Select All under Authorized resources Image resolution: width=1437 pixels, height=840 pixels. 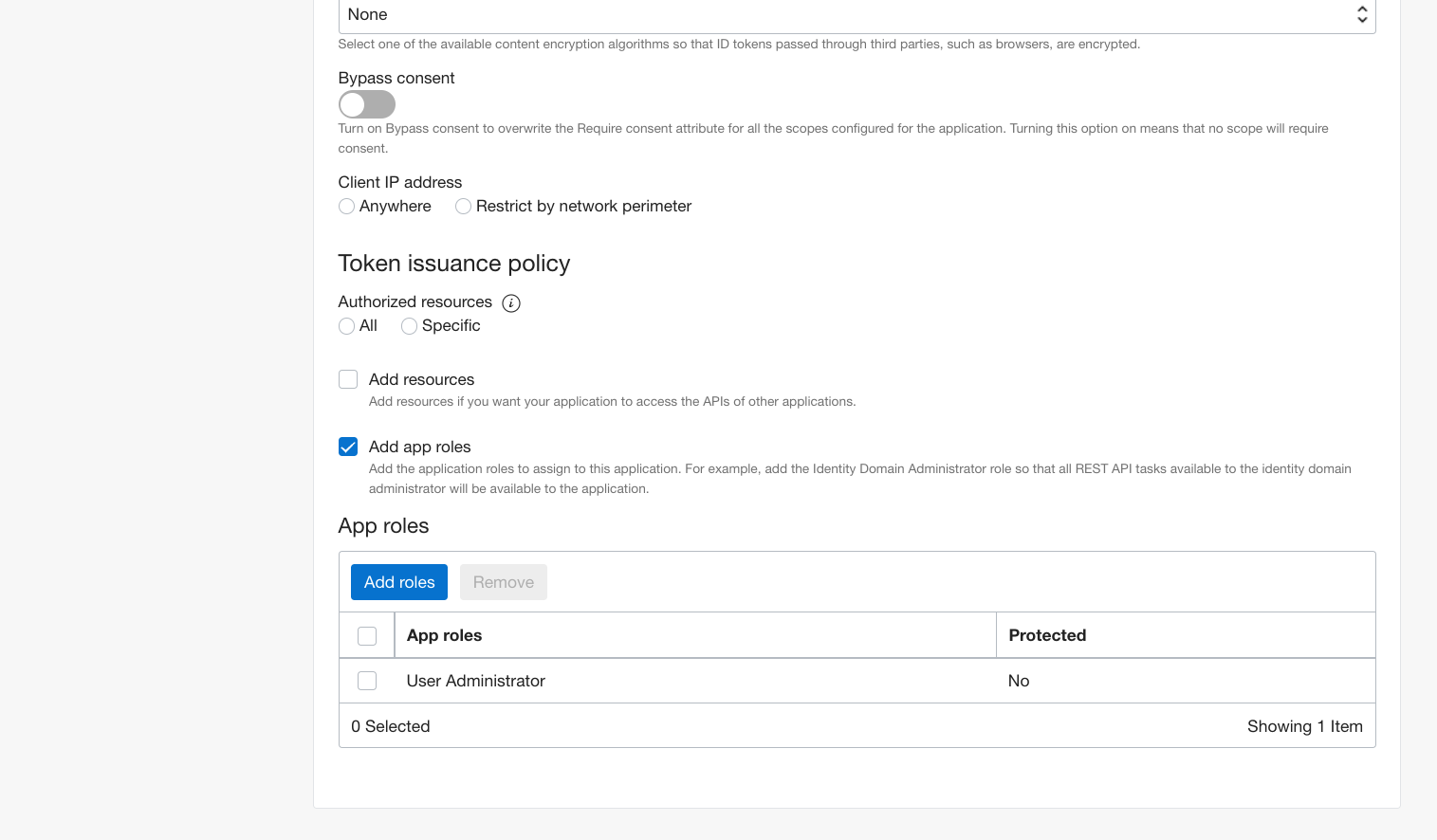[x=346, y=325]
